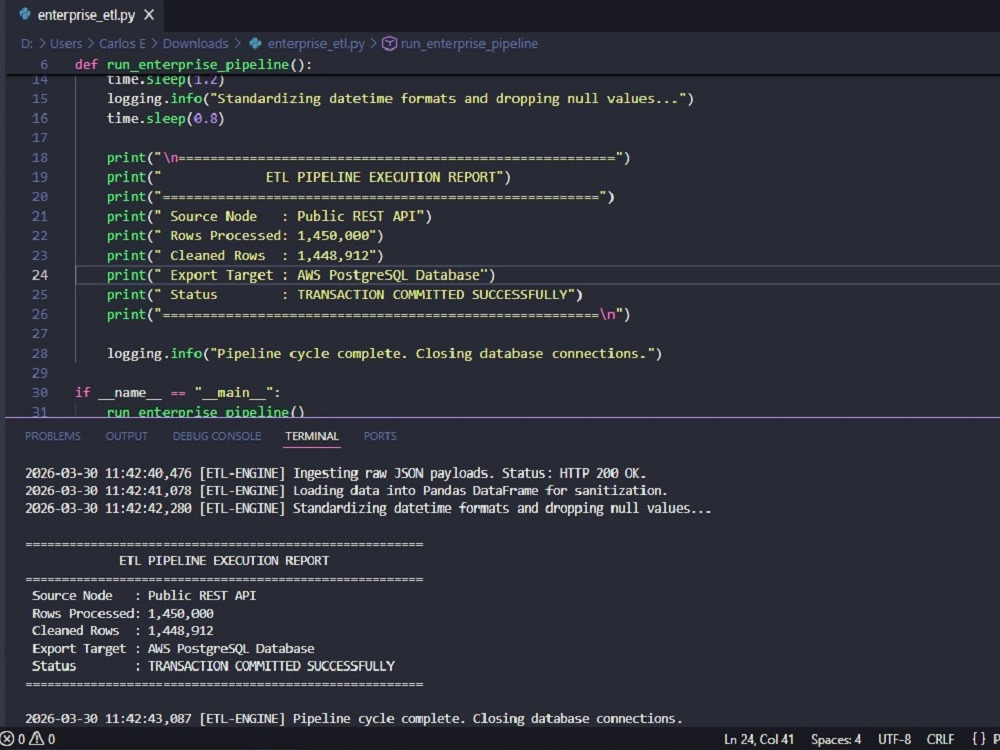
Task: Click line number 18 in the gutter
Action: 40,158
